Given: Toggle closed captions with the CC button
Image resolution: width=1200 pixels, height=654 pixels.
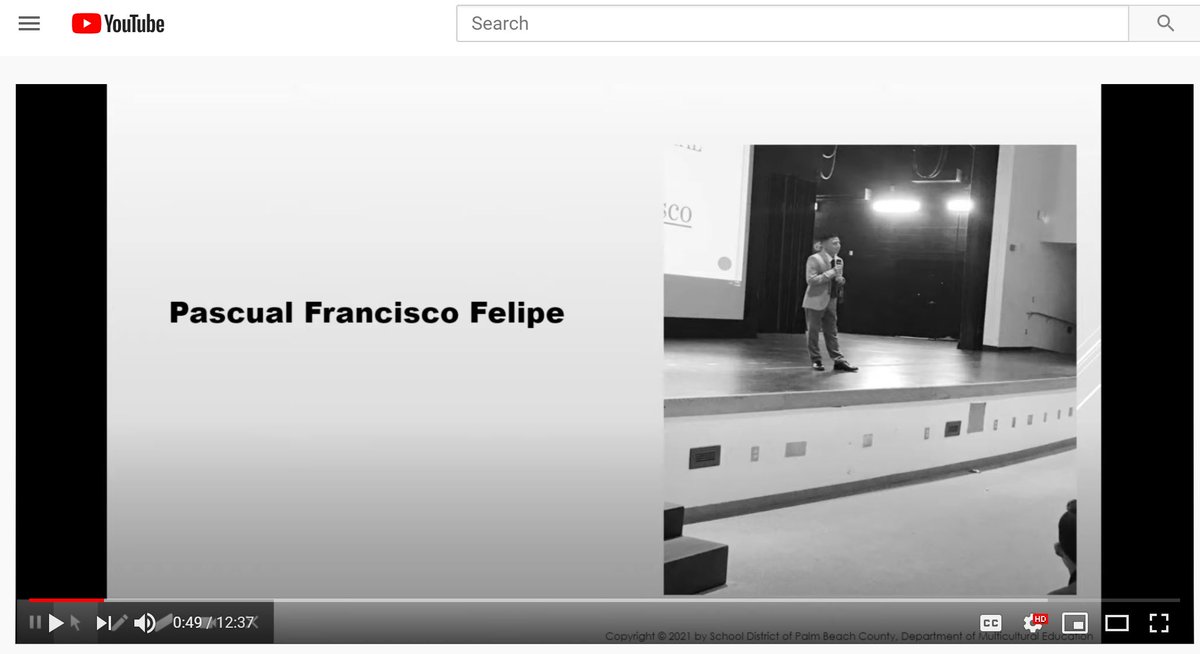Looking at the screenshot, I should tap(990, 623).
